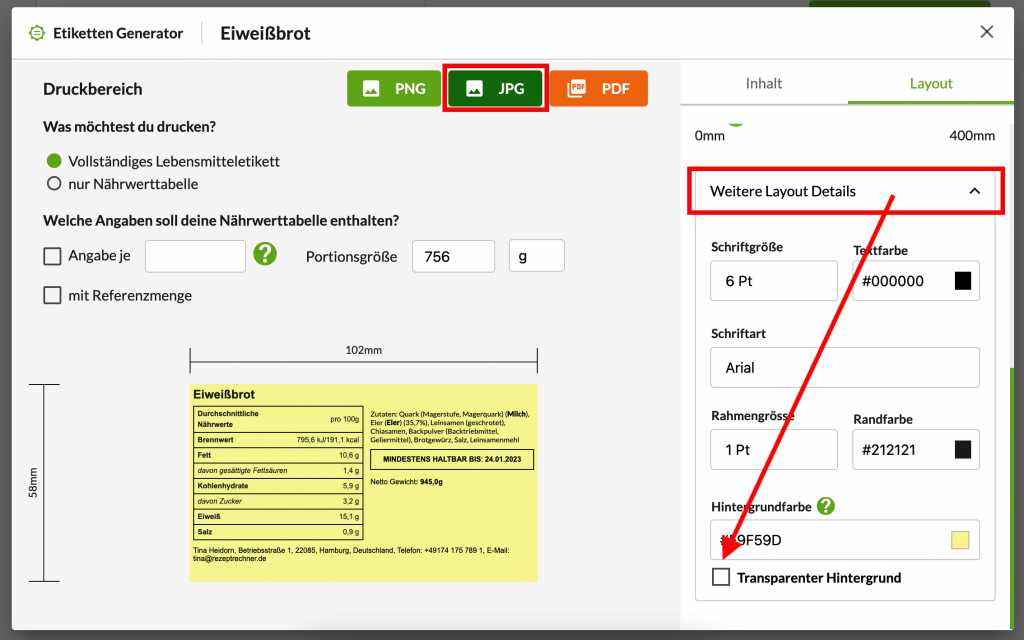Select the Layout tab
Screen dimensions: 1024x640
[x=929, y=84]
